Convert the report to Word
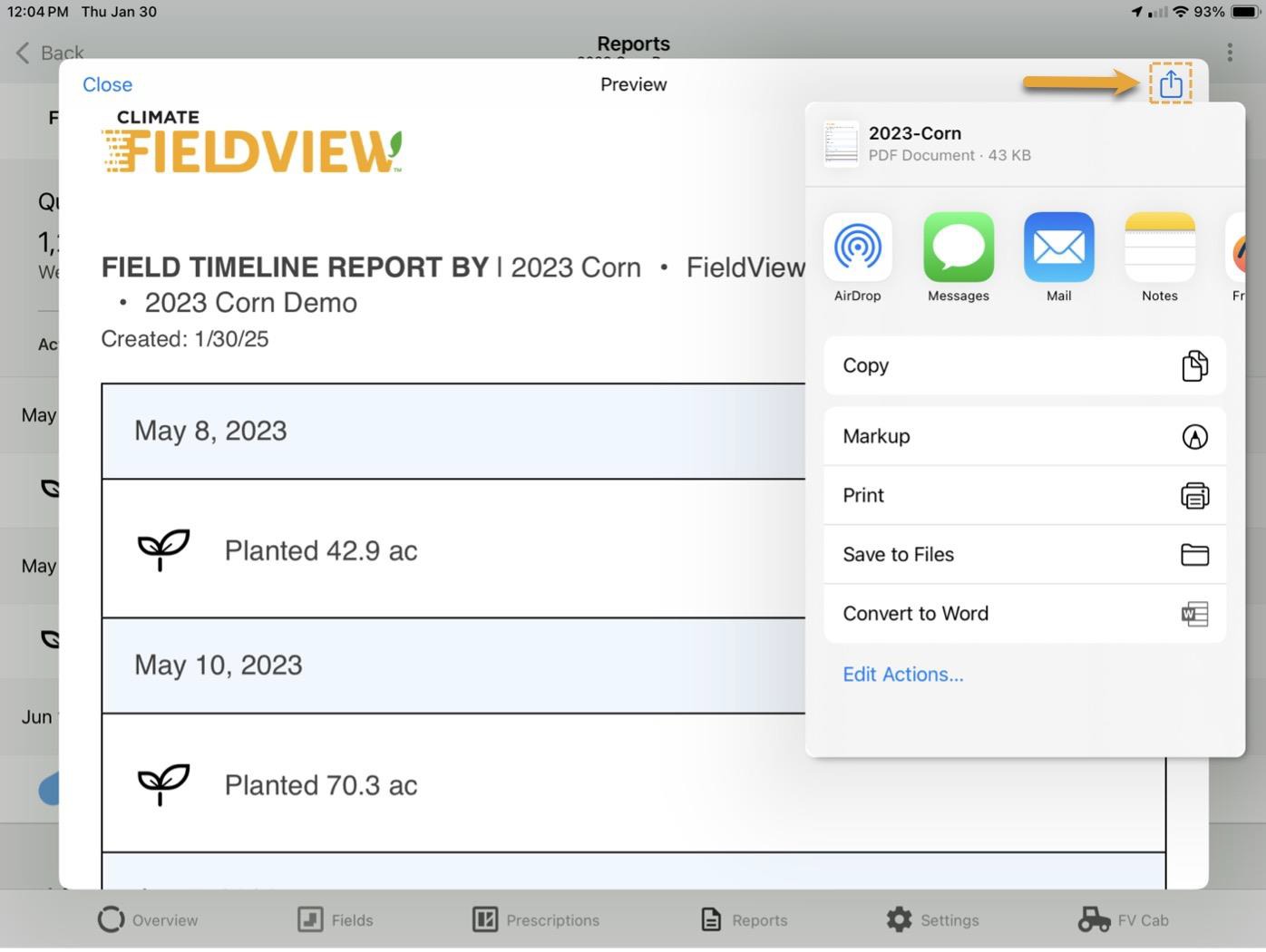 click(x=1024, y=614)
